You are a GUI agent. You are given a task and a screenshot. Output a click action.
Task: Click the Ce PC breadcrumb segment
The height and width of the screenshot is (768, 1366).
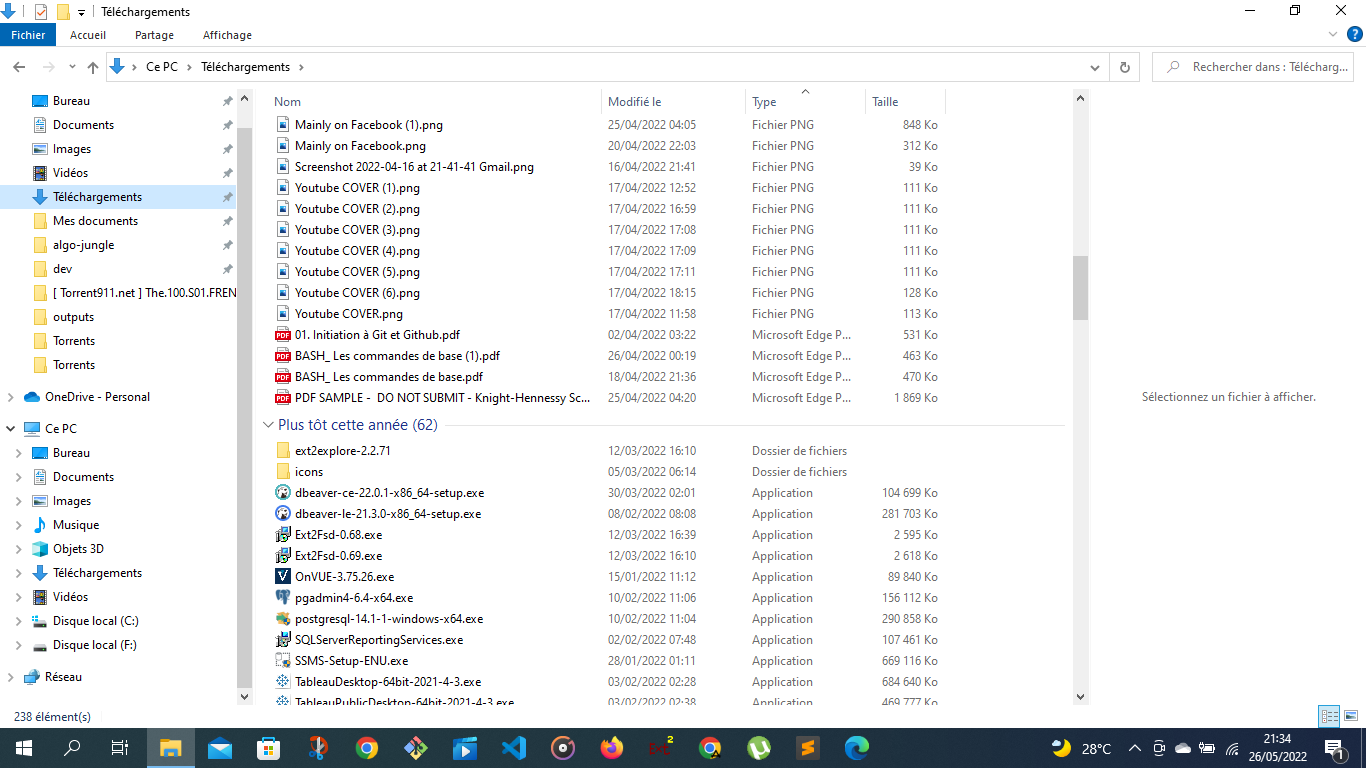tap(161, 67)
